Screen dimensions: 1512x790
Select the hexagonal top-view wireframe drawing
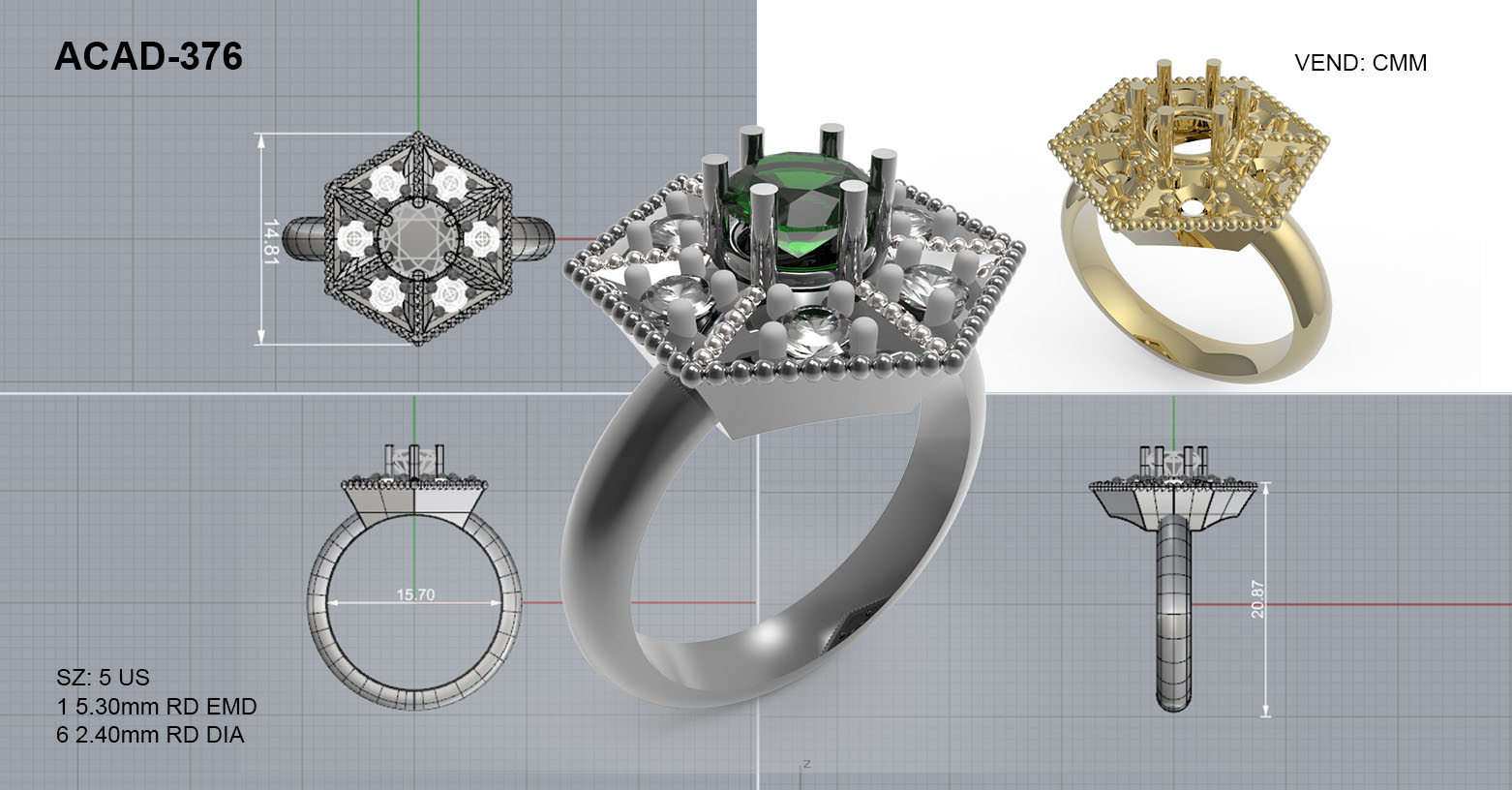(418, 238)
